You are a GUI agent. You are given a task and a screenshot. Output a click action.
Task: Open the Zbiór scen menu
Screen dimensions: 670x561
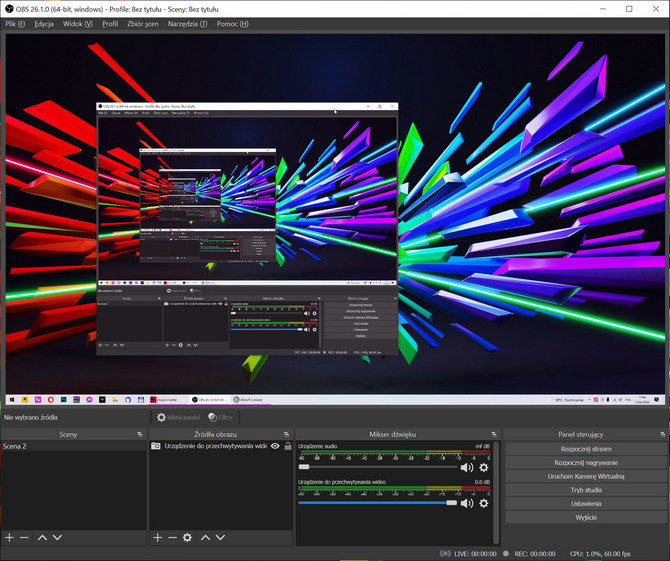pos(143,24)
